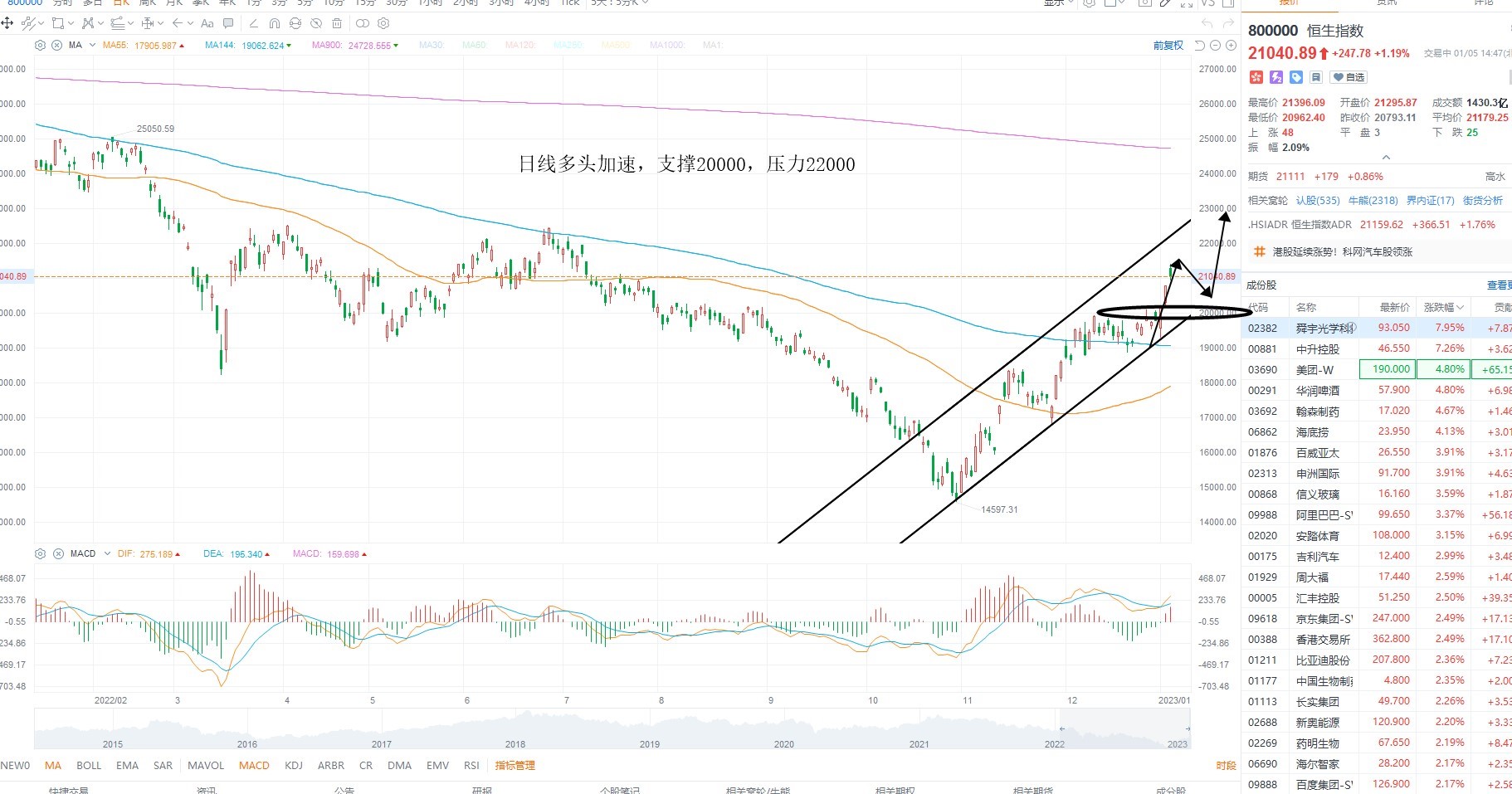Hide all drawings with crossed-eye icon
The width and height of the screenshot is (1512, 794).
tap(316, 23)
